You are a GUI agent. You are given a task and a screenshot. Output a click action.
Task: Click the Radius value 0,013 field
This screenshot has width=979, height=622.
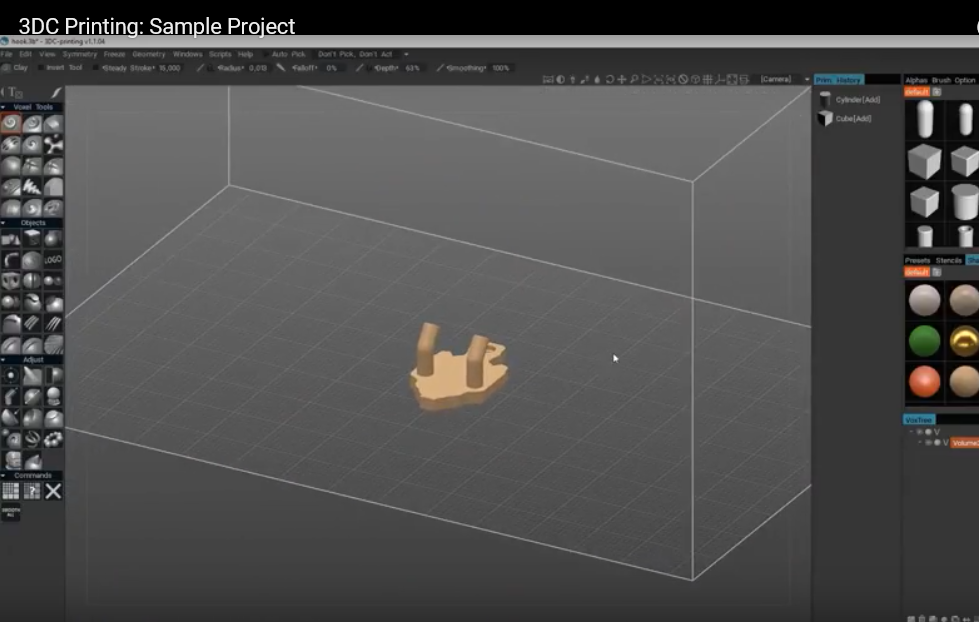[257, 67]
